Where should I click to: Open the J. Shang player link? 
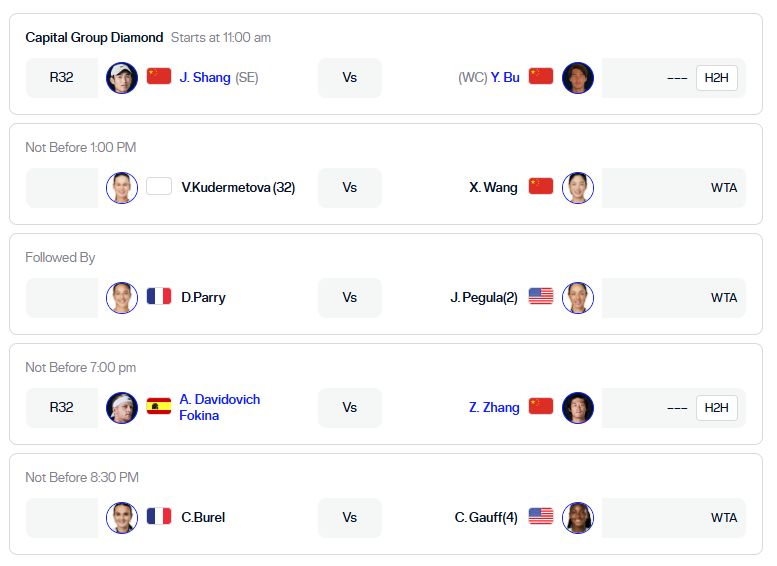(x=205, y=77)
